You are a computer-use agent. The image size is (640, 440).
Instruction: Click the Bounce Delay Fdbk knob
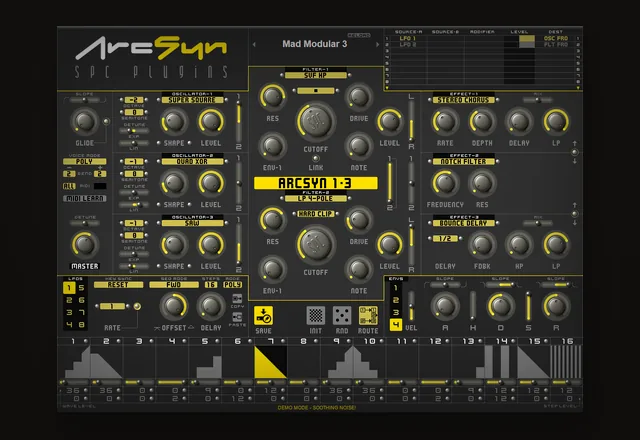482,244
